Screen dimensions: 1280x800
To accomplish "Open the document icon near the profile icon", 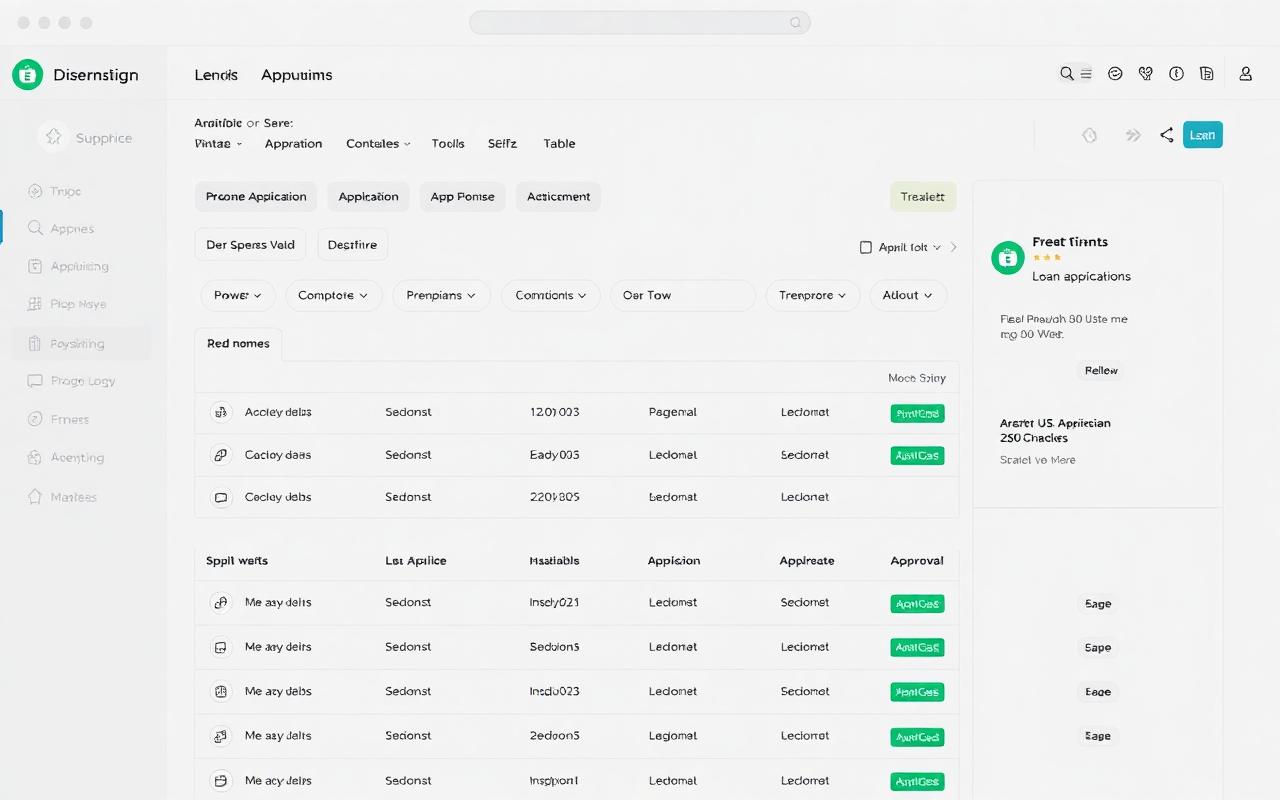I will 1207,73.
